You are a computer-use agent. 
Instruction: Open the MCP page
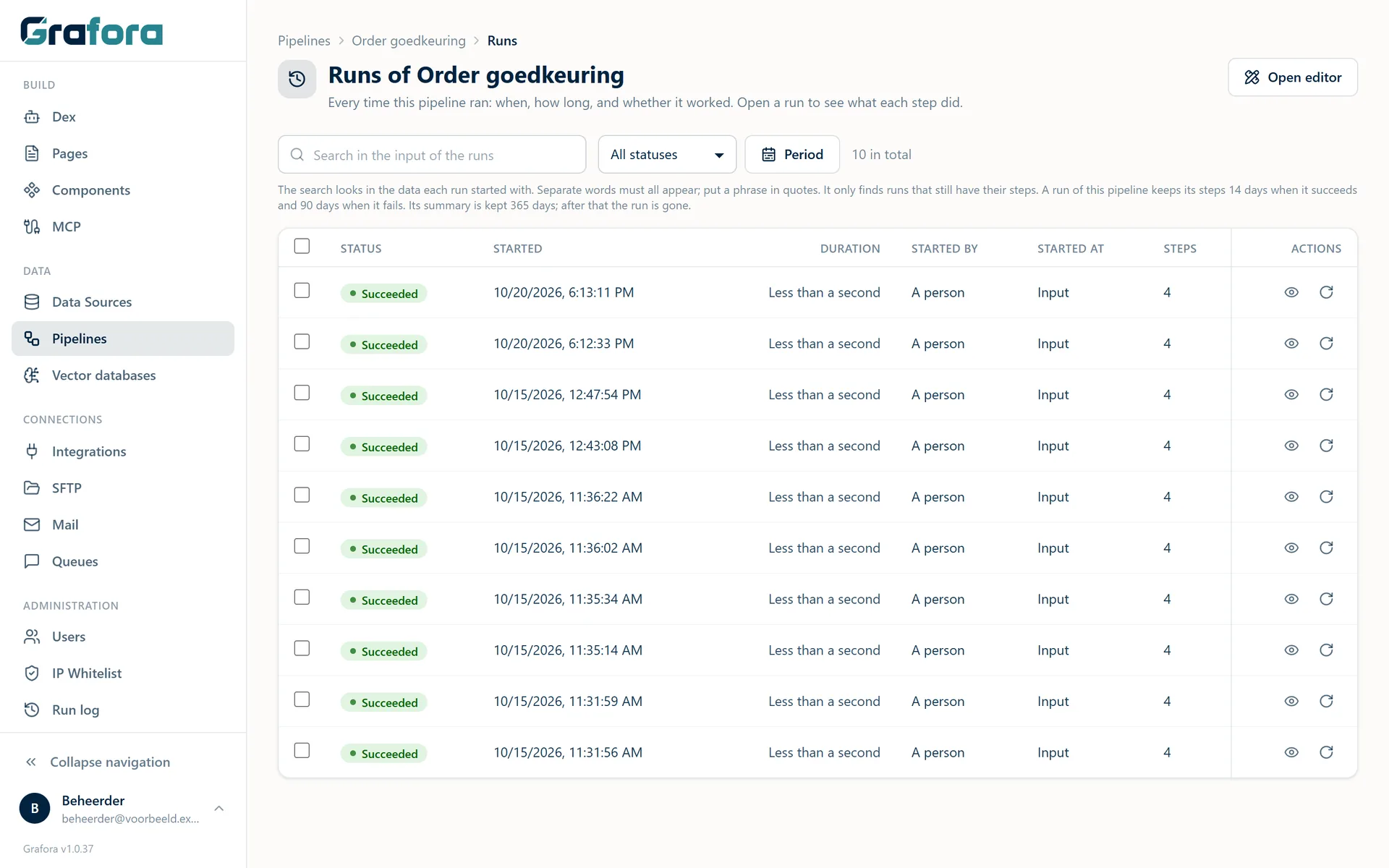pyautogui.click(x=123, y=226)
